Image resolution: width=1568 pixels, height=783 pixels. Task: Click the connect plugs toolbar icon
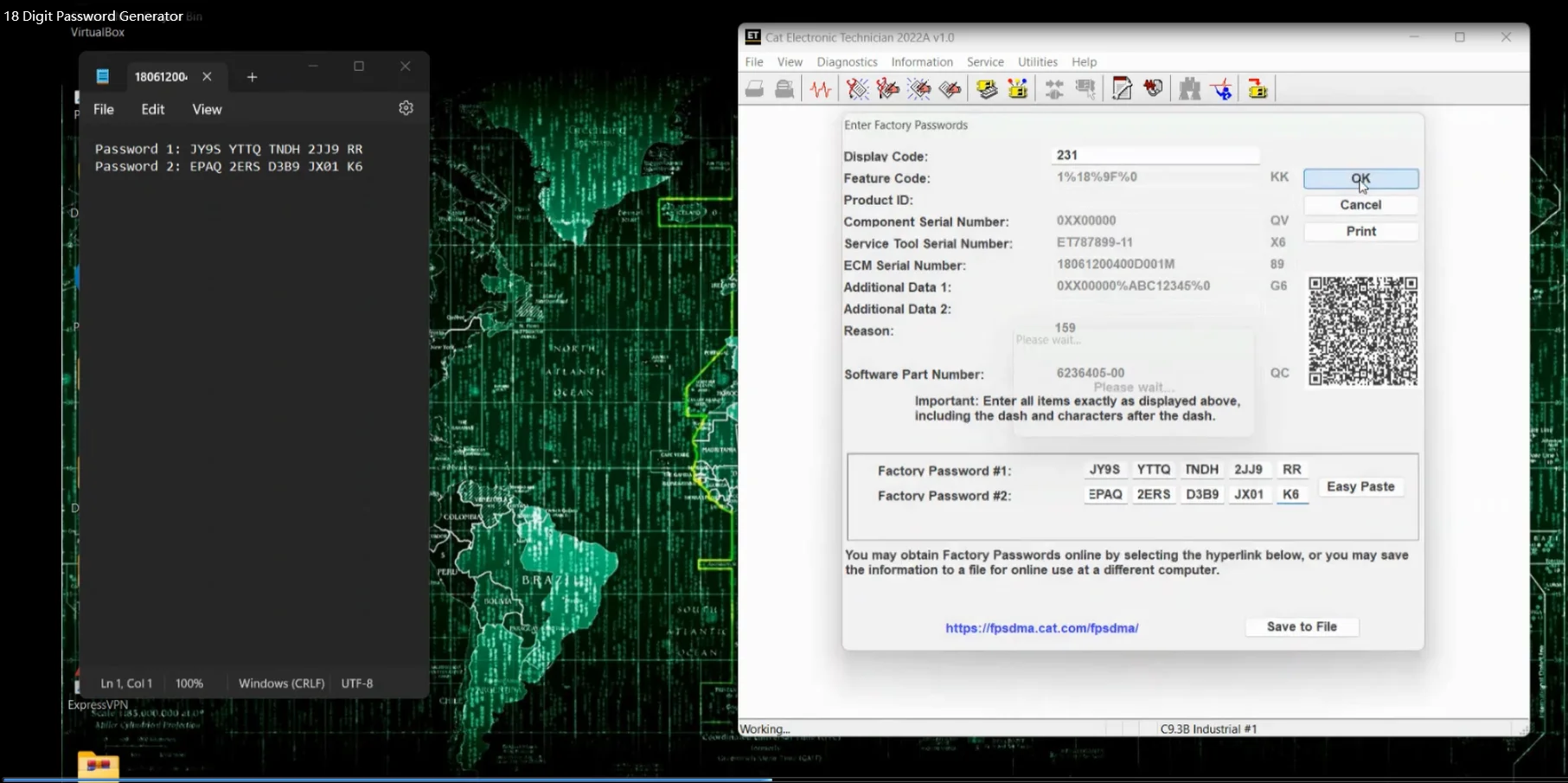point(1054,89)
